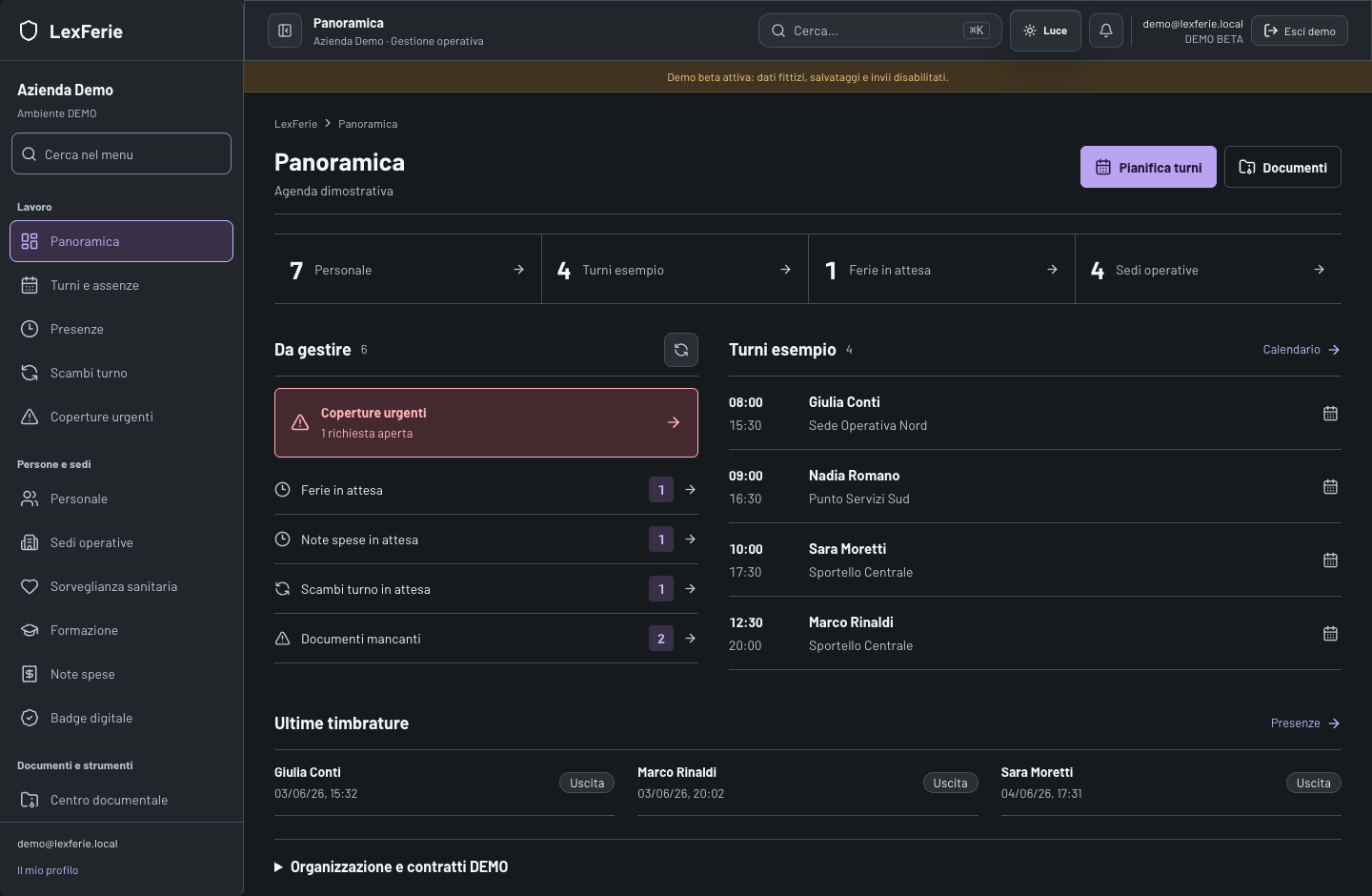Open Note spese in the sidebar

tap(121, 674)
